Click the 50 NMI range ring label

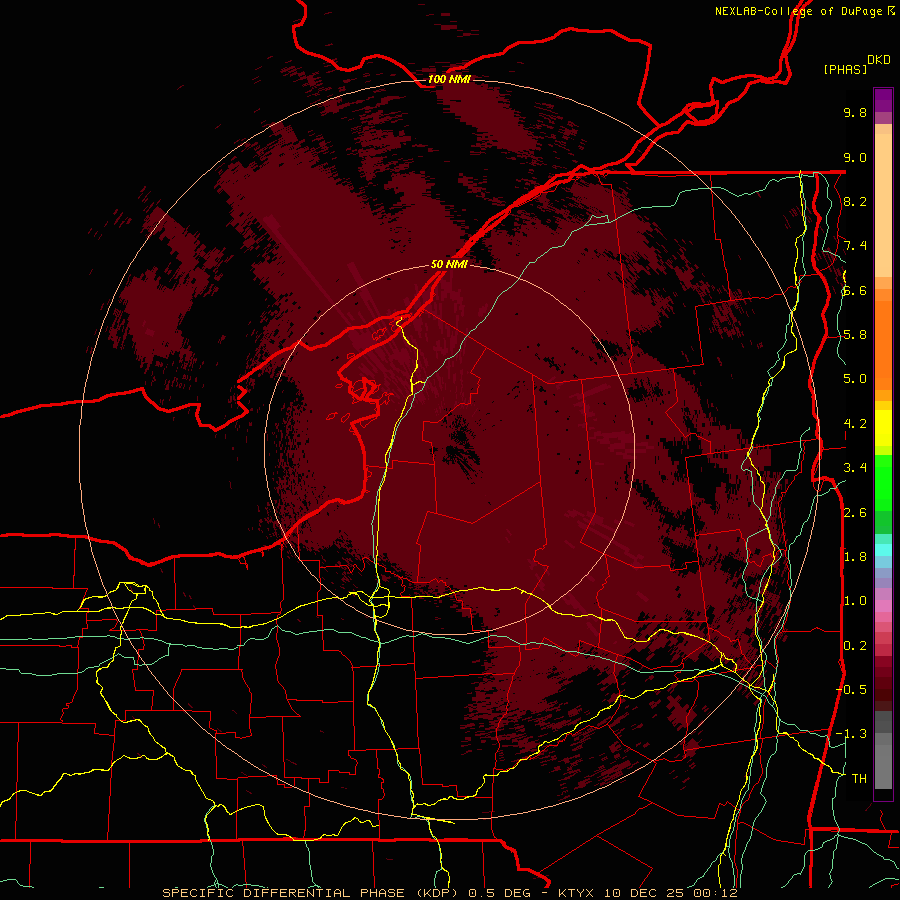[449, 264]
